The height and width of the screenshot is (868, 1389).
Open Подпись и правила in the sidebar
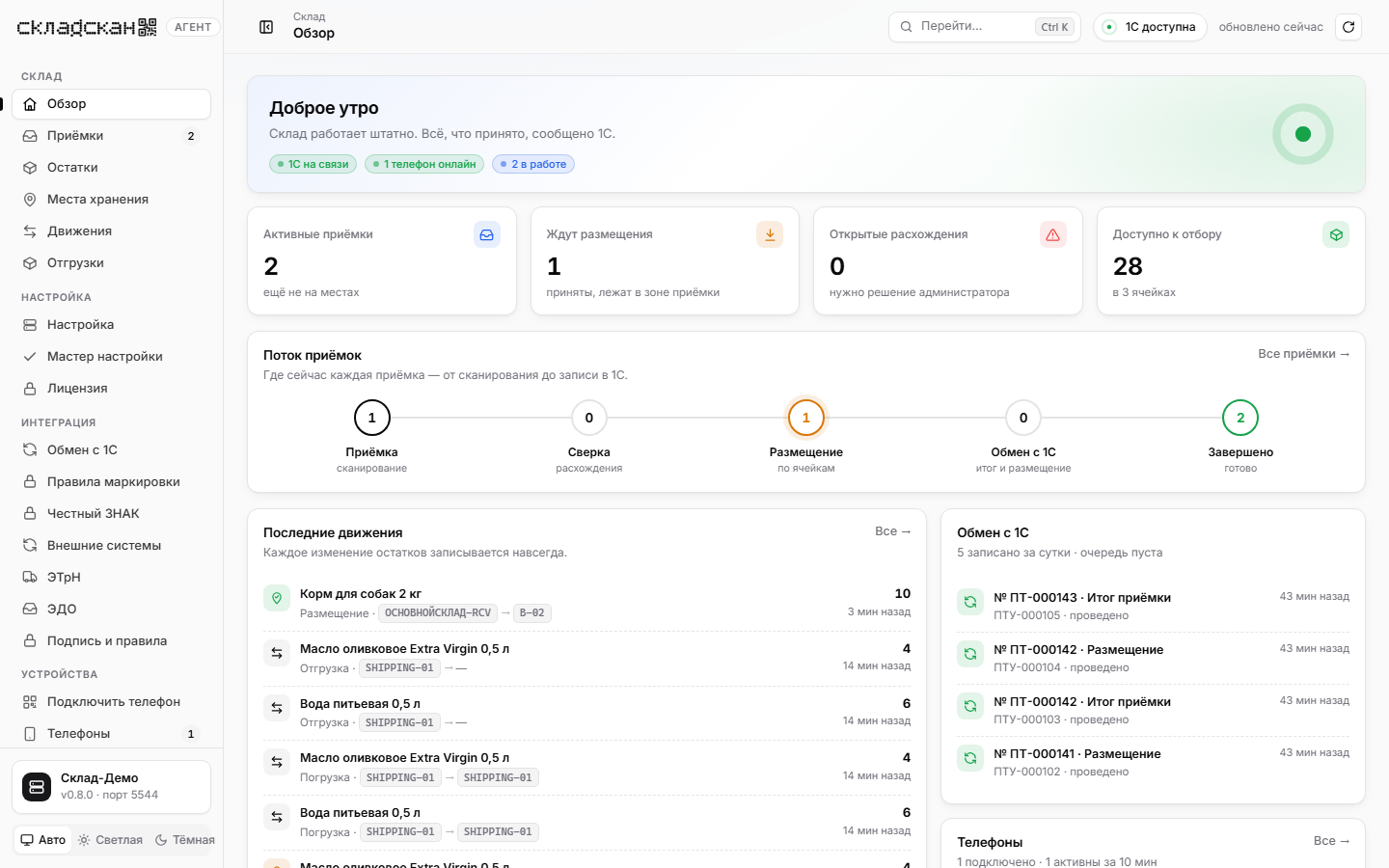[111, 641]
